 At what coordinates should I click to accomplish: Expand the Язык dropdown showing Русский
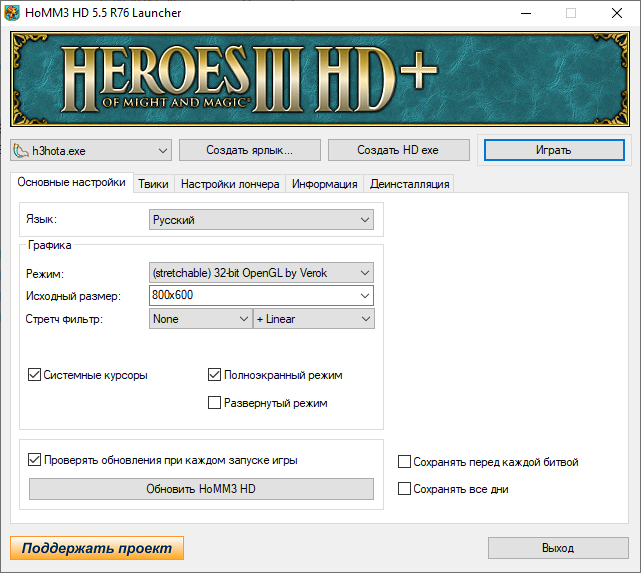click(261, 219)
